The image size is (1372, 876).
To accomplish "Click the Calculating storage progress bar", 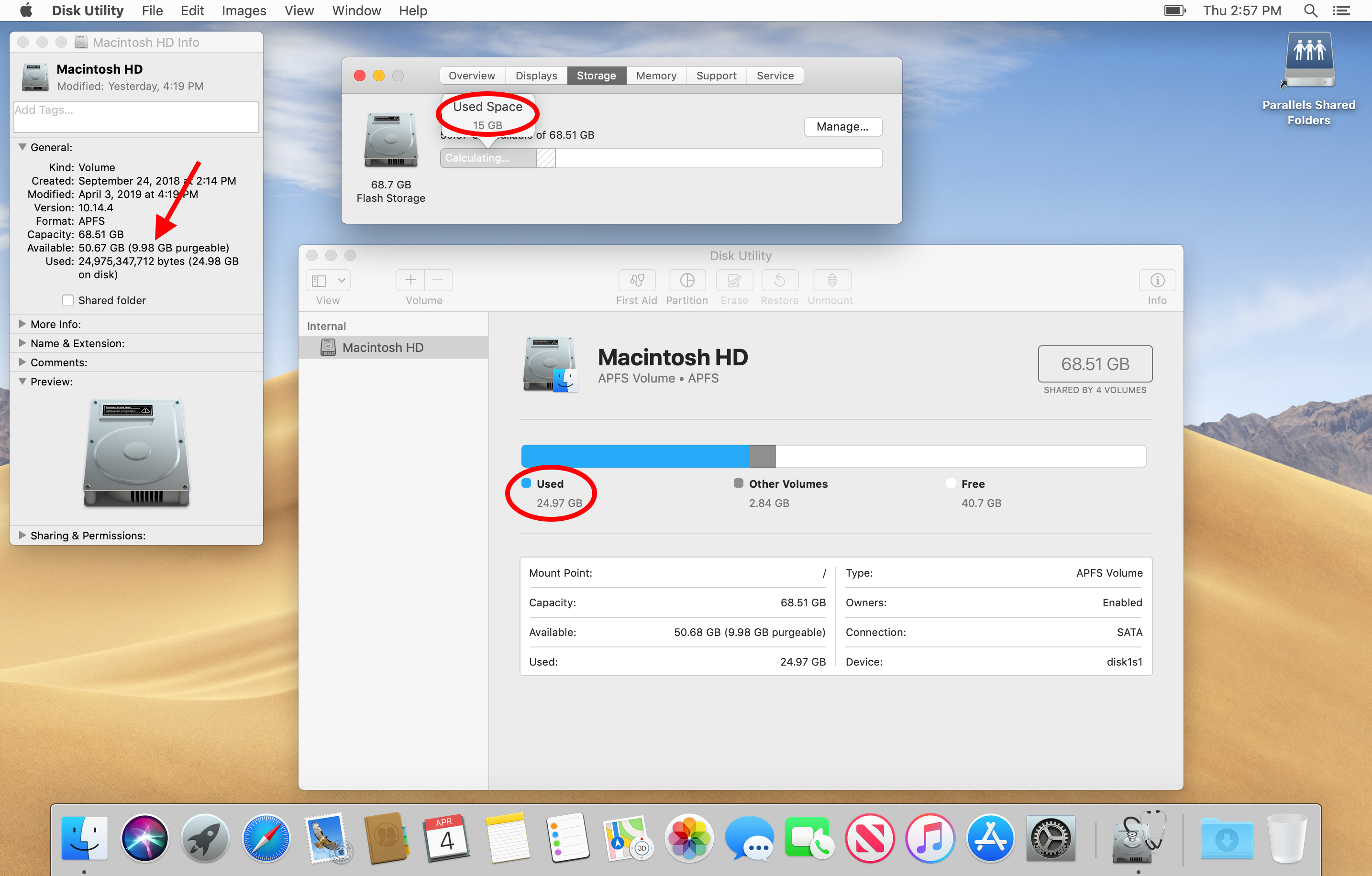I will (661, 158).
